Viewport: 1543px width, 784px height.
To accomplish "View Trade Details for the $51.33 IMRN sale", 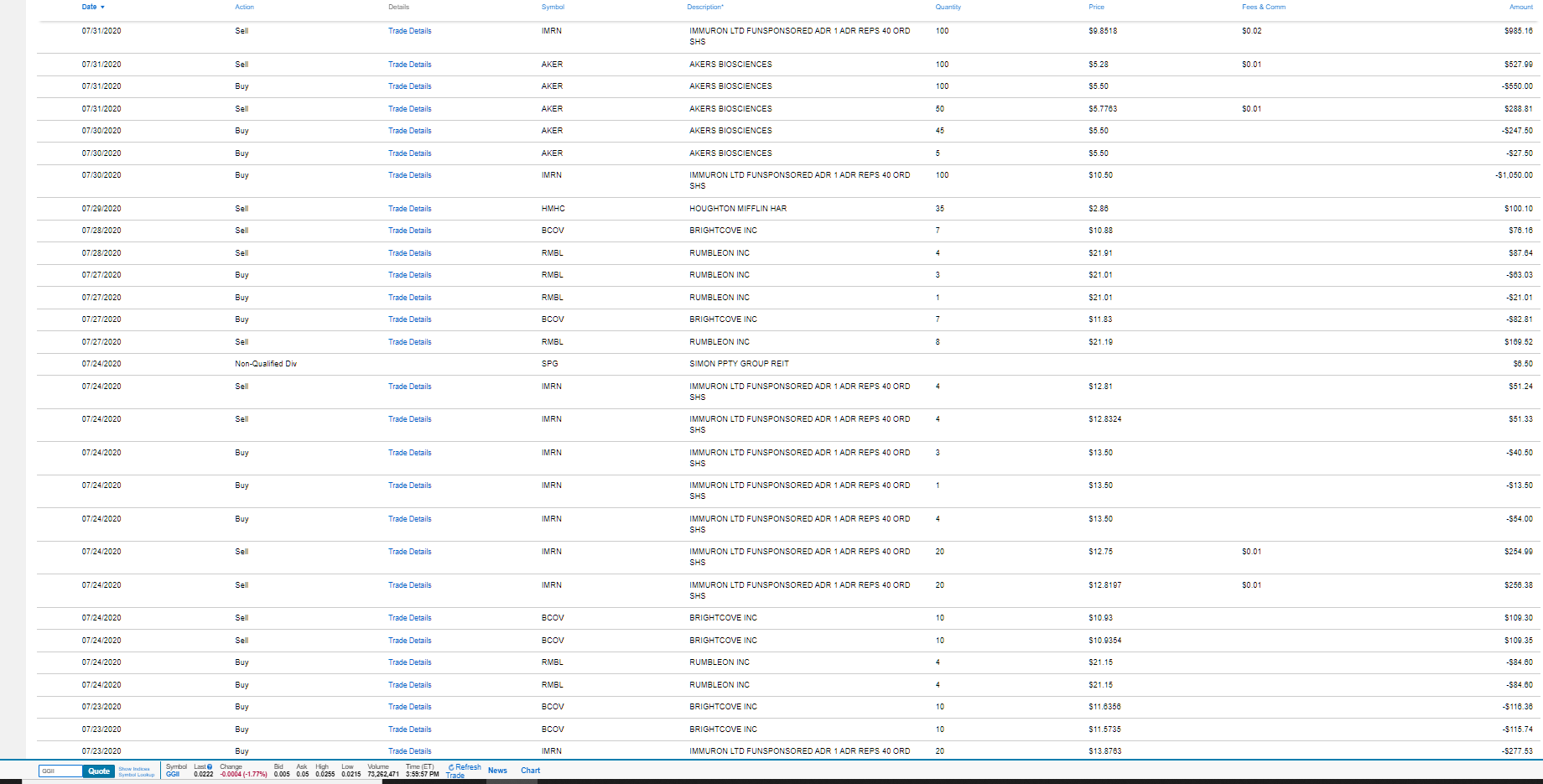I will [x=409, y=419].
